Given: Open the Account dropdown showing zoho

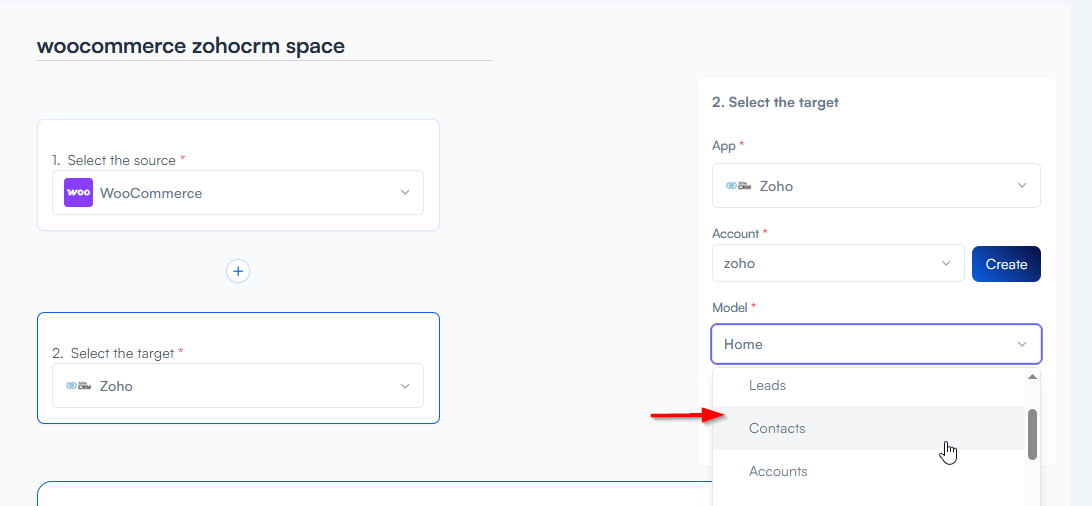Looking at the screenshot, I should pyautogui.click(x=836, y=264).
